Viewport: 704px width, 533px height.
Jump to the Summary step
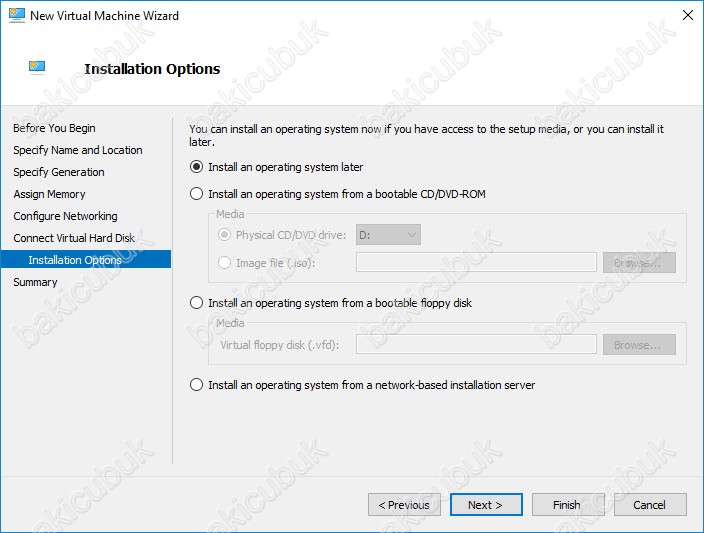point(35,282)
